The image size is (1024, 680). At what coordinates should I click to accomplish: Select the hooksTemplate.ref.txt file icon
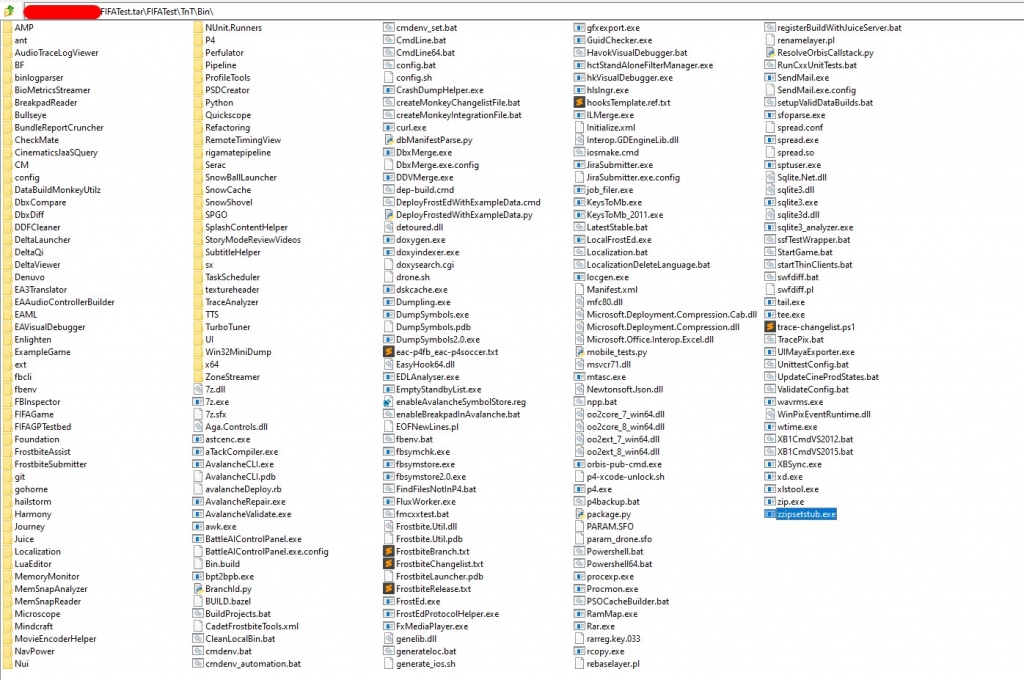[579, 102]
